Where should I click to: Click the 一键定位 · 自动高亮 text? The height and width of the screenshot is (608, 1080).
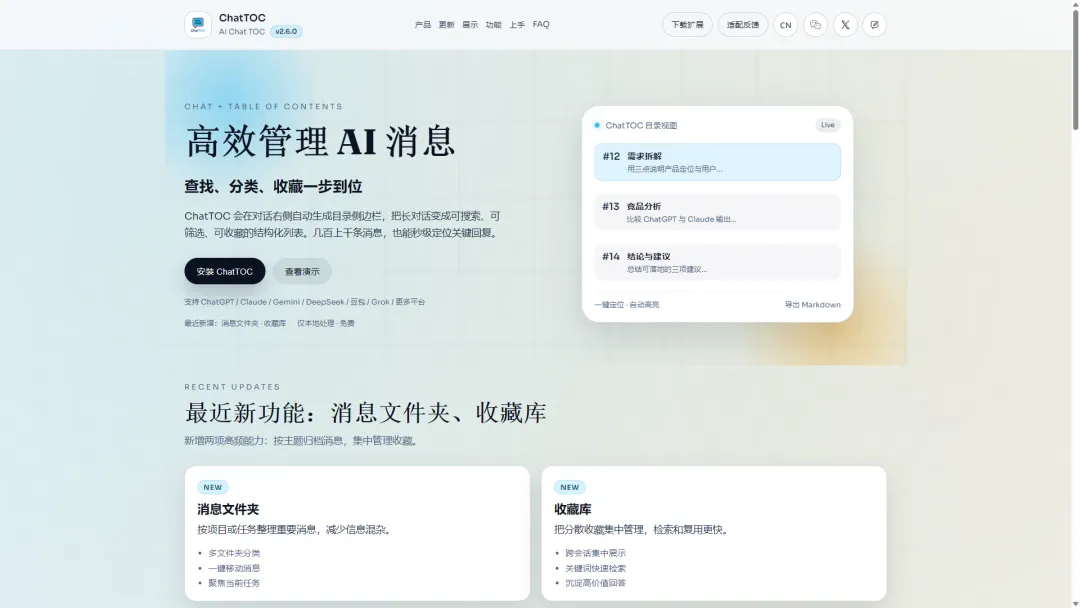627,304
